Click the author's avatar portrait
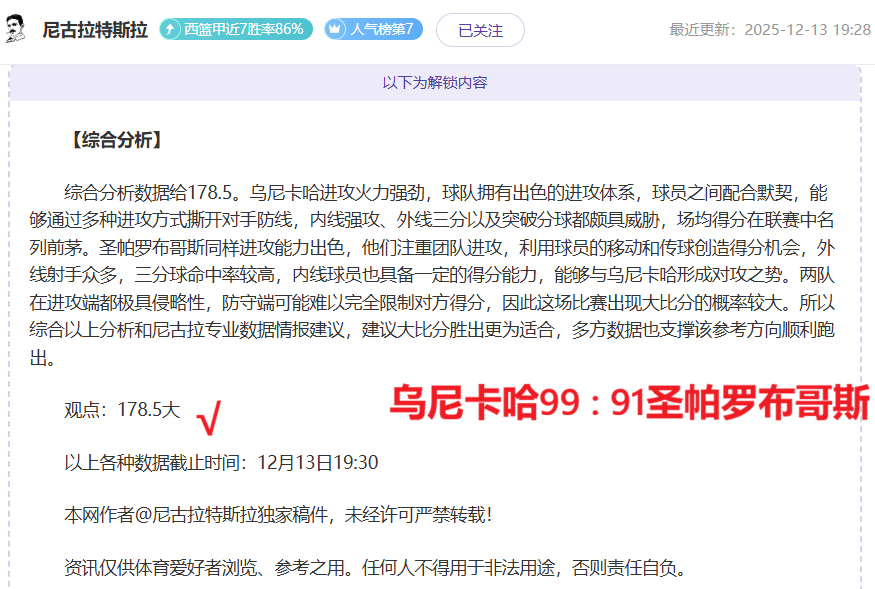The width and height of the screenshot is (875, 589). (16, 29)
